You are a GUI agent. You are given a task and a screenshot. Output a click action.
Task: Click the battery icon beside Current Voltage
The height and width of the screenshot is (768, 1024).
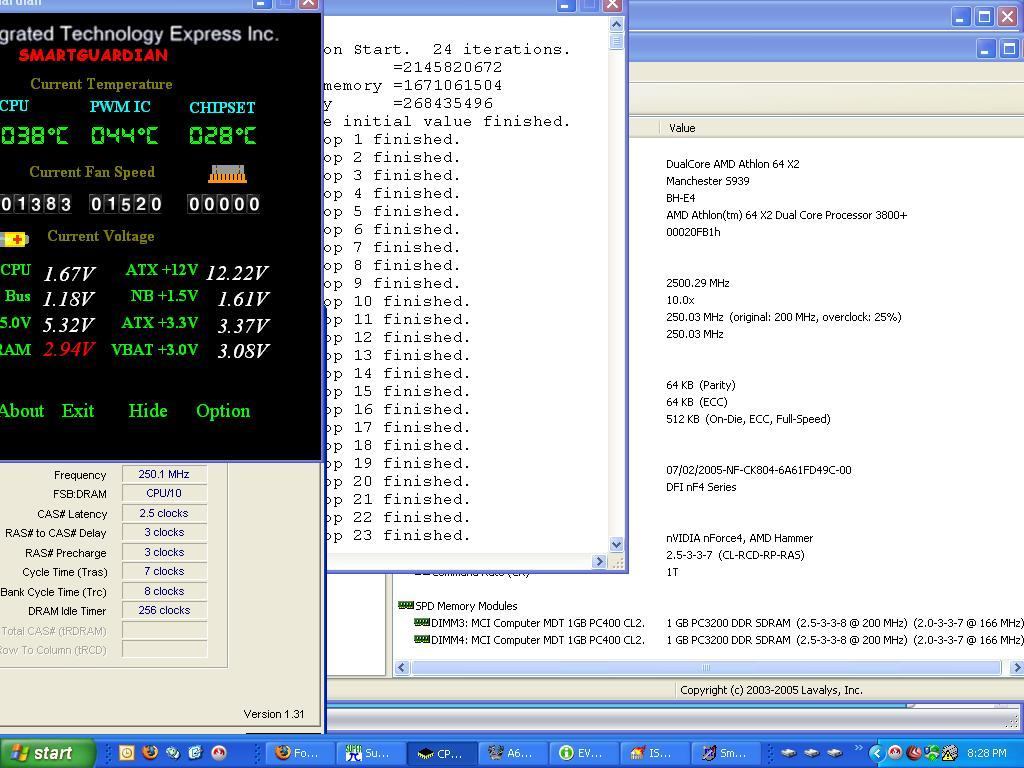click(x=14, y=239)
